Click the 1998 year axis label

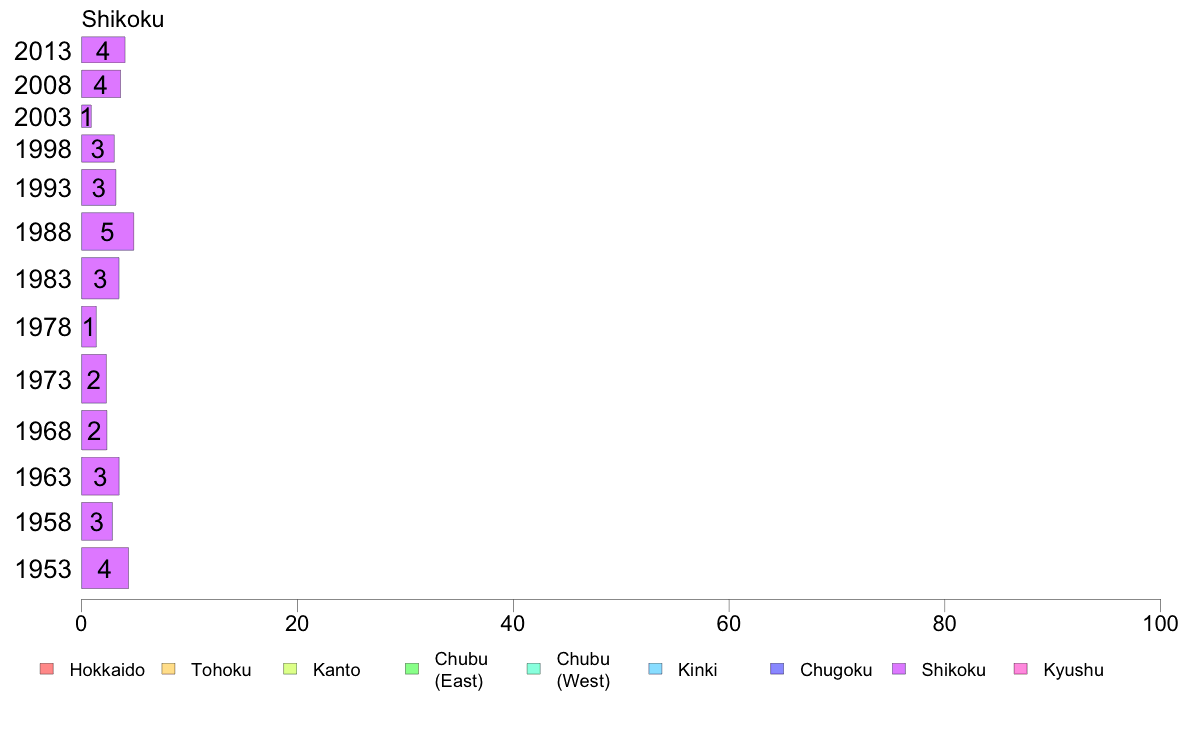coord(43,149)
